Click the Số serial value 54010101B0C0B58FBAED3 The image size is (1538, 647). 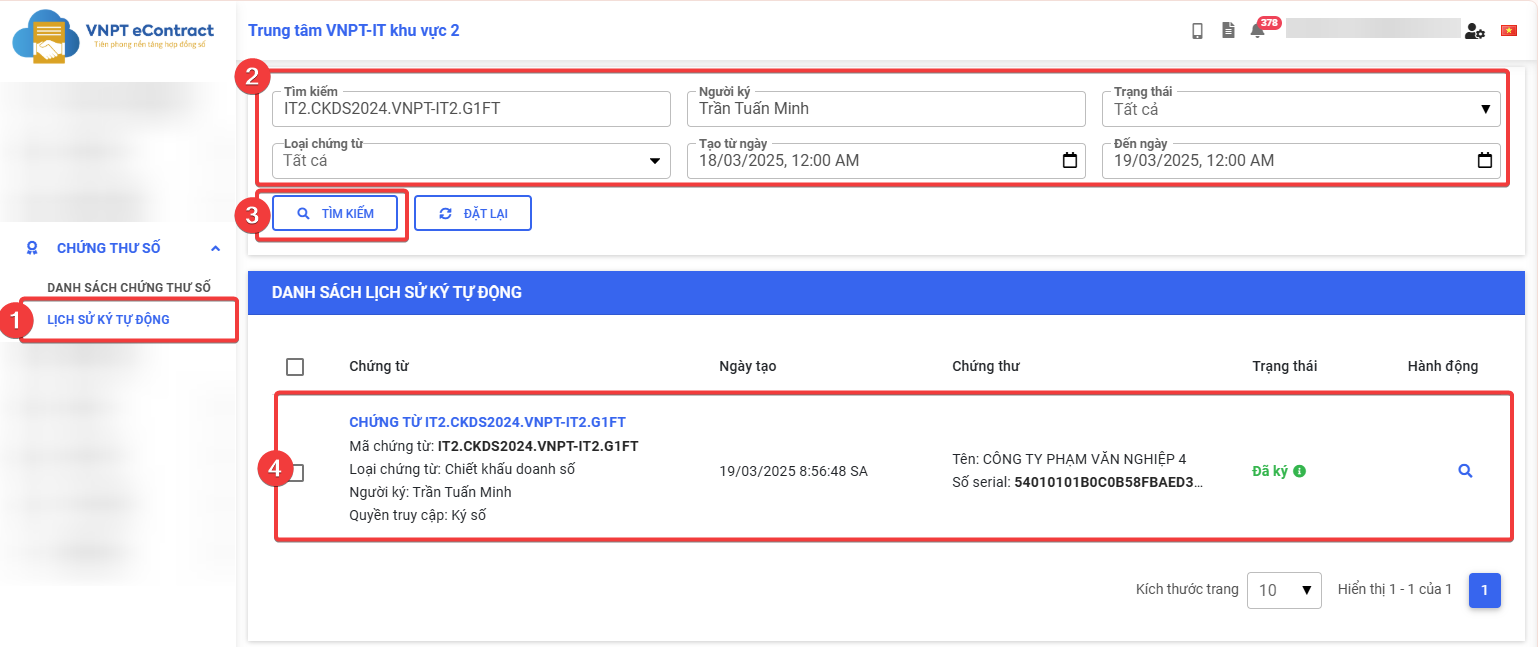[1108, 482]
